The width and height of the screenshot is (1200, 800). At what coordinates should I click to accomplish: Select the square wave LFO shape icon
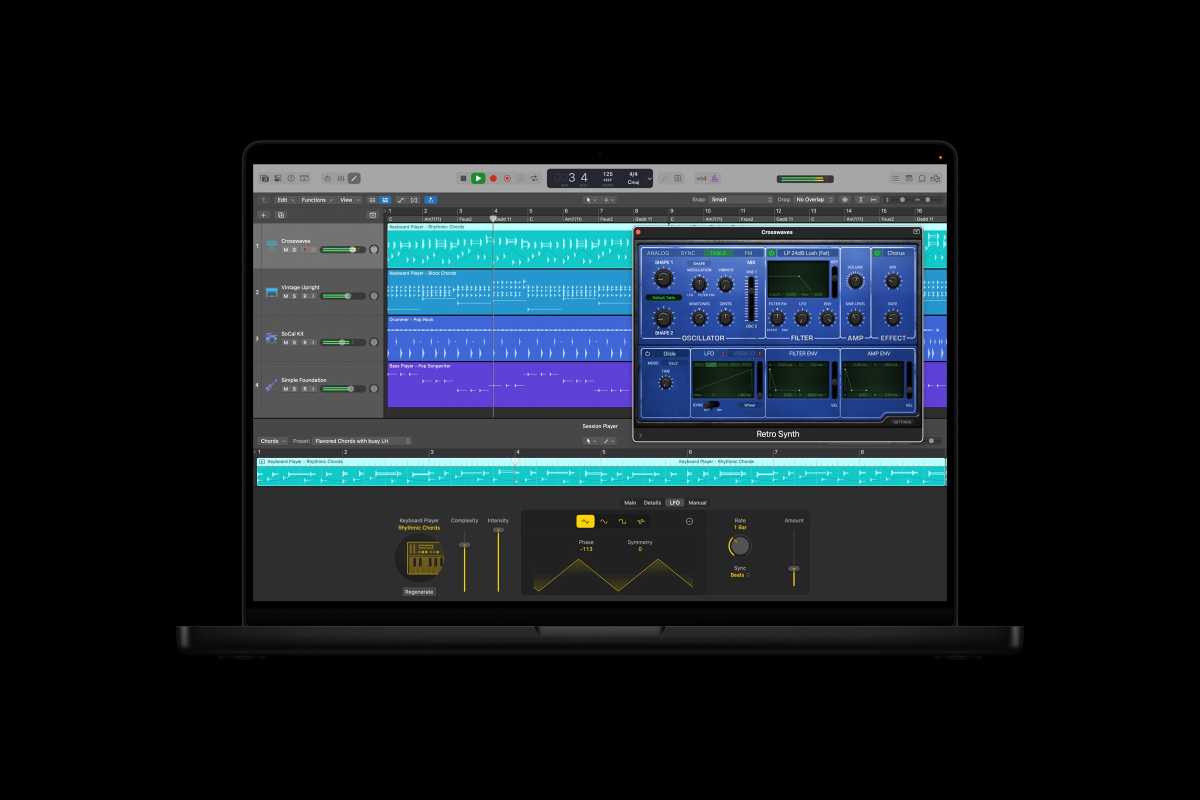[x=622, y=521]
